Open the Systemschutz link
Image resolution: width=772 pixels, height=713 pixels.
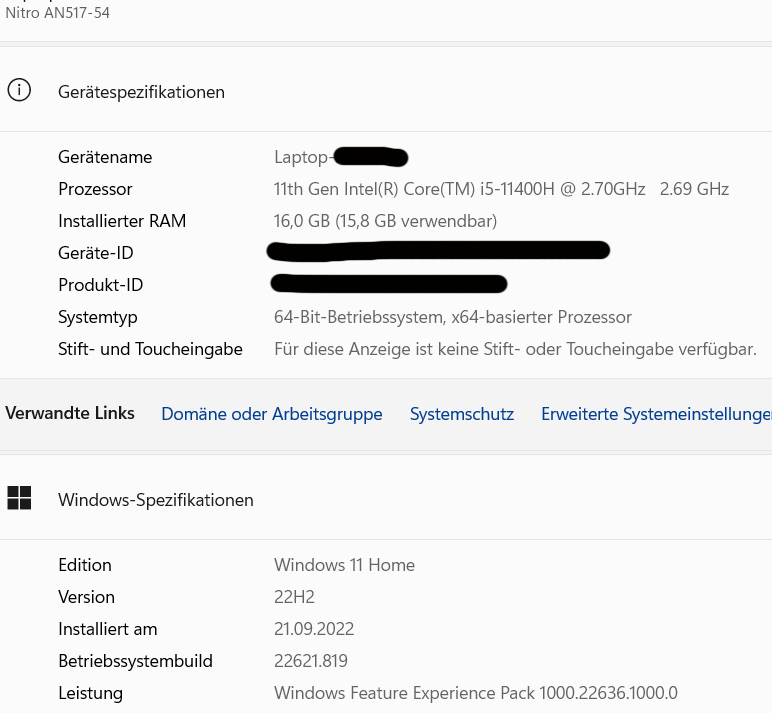click(462, 414)
